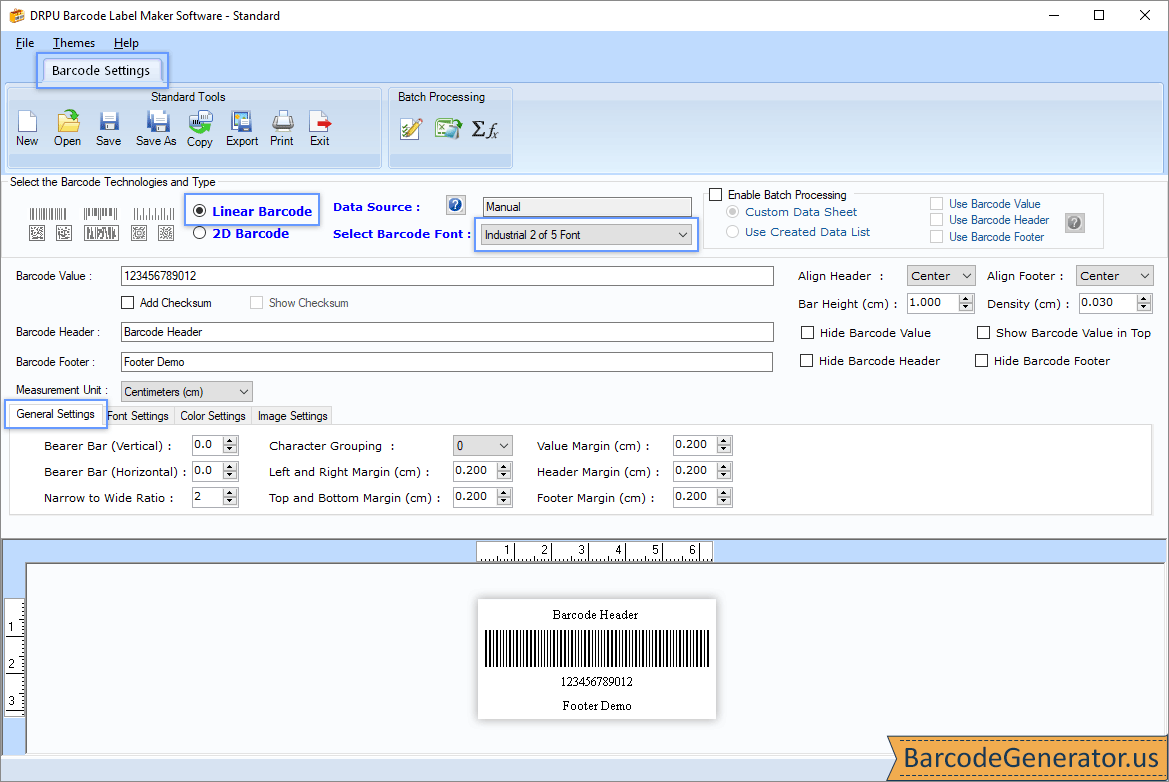
Task: Click the Barcode Footer text field
Action: click(x=447, y=362)
